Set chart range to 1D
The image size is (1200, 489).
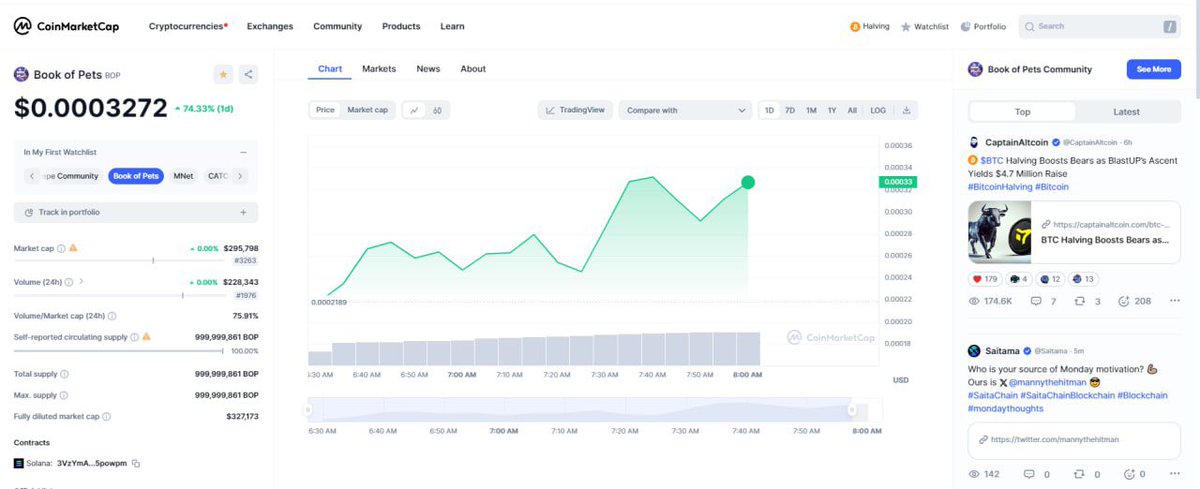click(x=769, y=110)
